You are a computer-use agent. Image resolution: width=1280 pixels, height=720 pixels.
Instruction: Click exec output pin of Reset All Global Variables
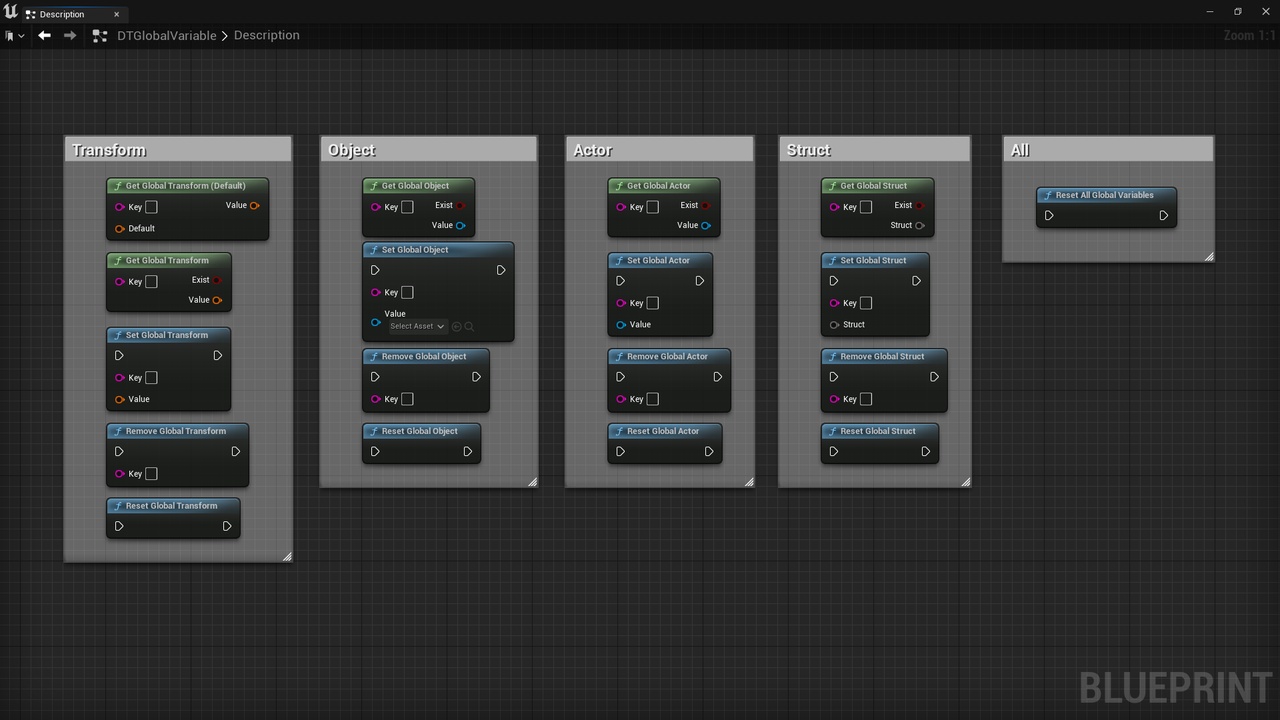[x=1163, y=215]
